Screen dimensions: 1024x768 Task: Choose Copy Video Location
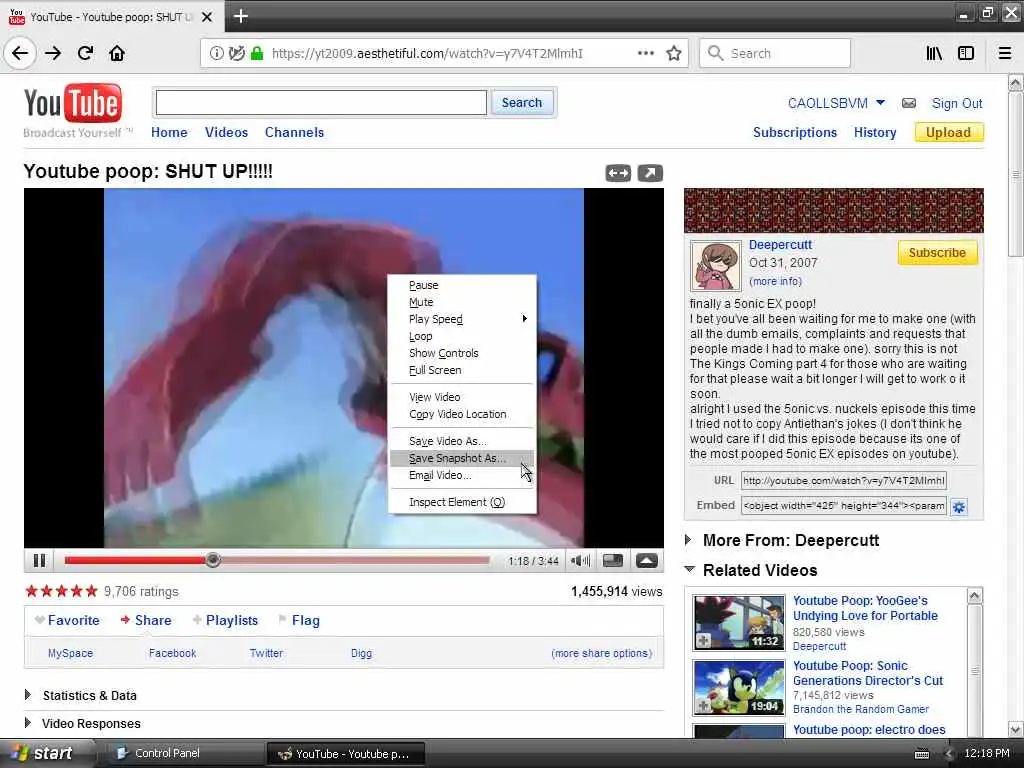462,415
